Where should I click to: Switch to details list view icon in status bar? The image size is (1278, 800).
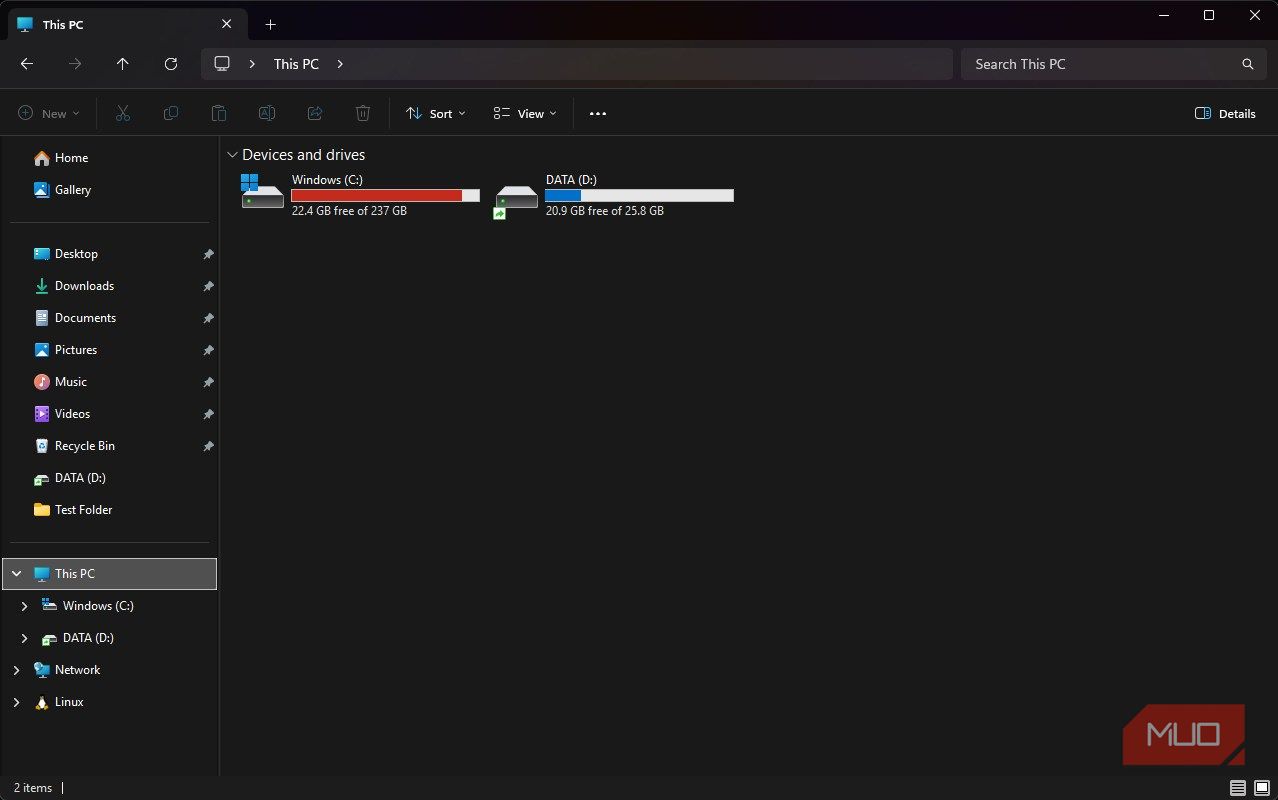coord(1238,788)
